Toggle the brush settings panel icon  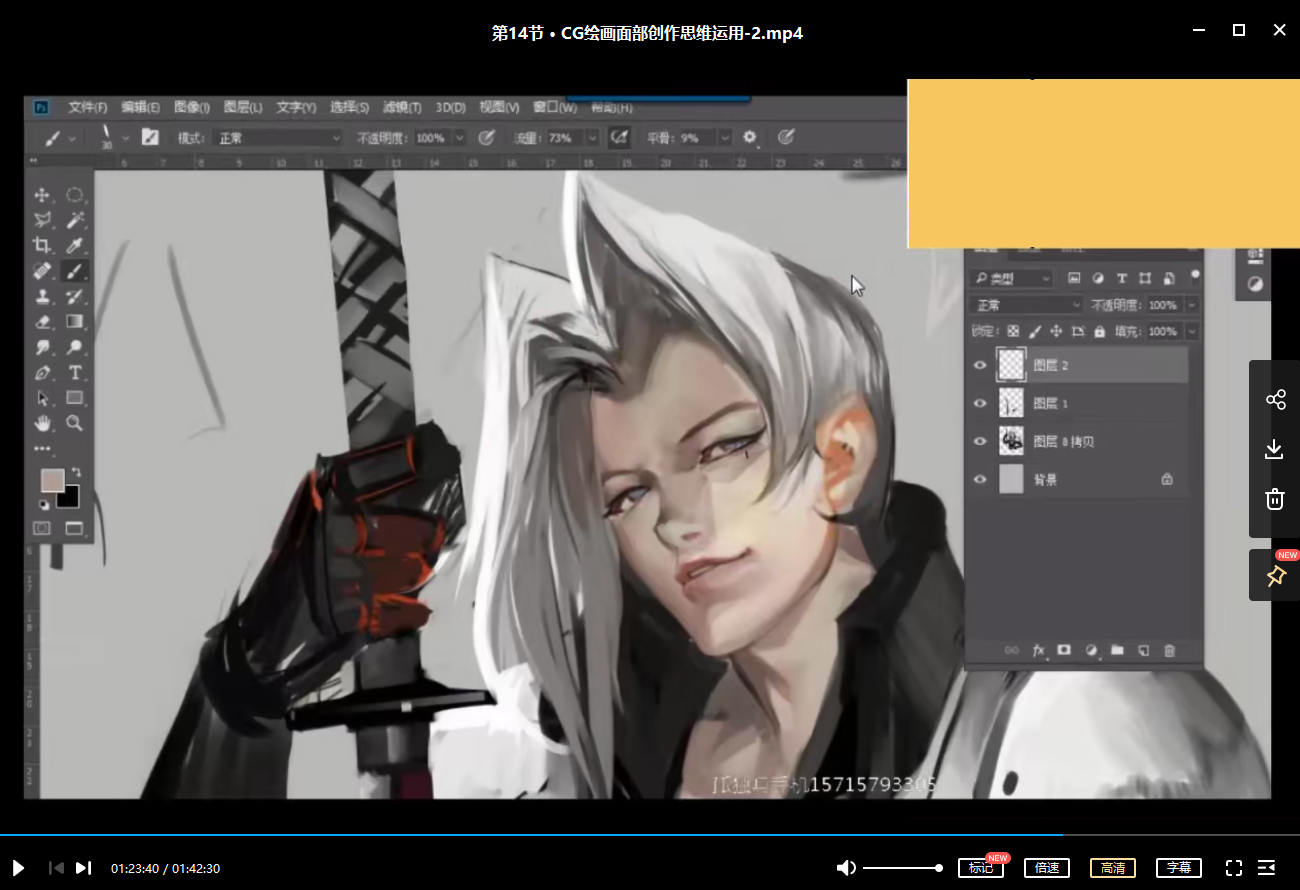[x=149, y=137]
